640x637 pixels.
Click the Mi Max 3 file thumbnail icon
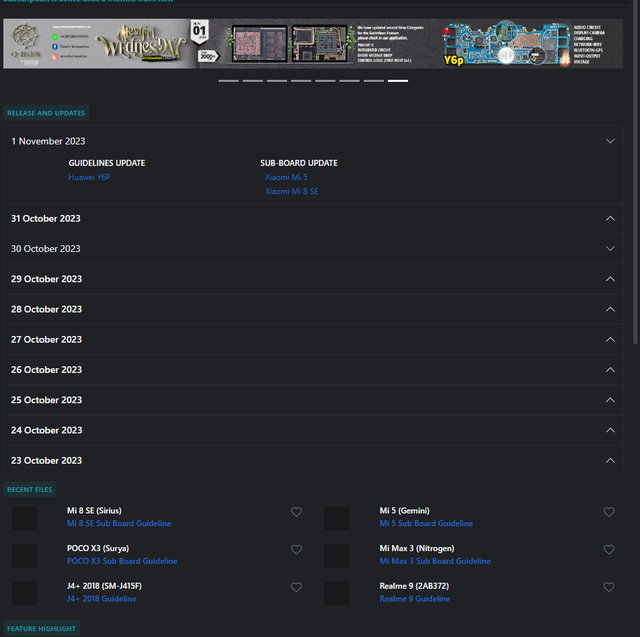click(337, 556)
